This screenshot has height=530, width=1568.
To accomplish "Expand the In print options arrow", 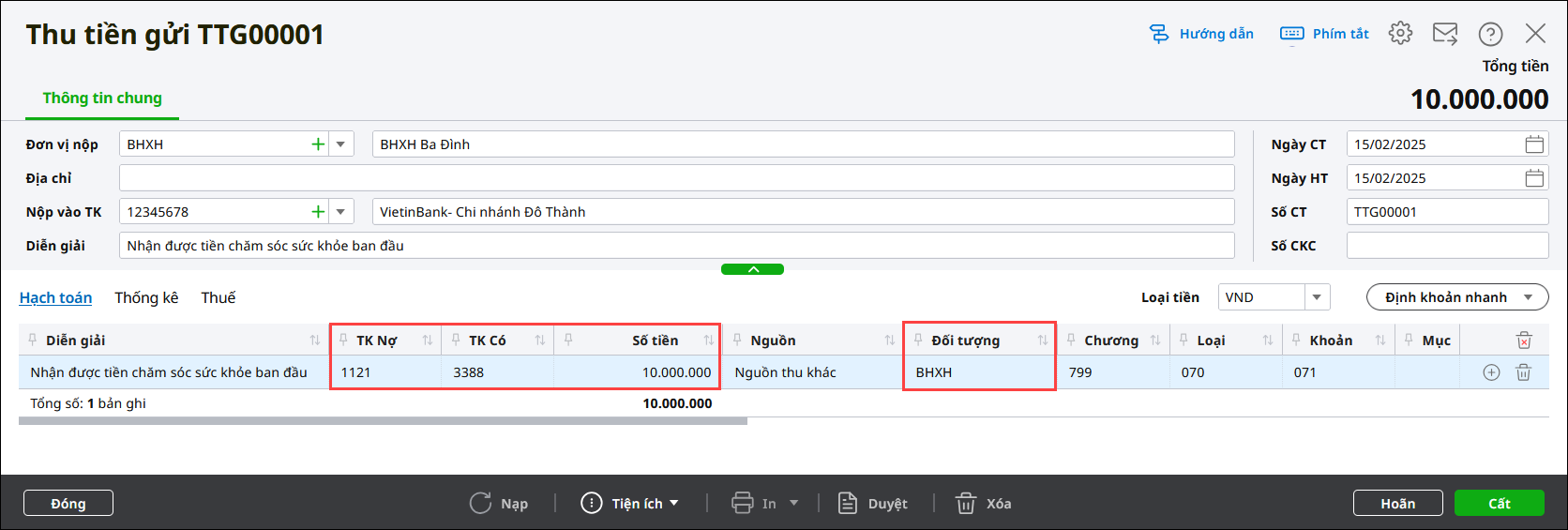I will (x=794, y=503).
